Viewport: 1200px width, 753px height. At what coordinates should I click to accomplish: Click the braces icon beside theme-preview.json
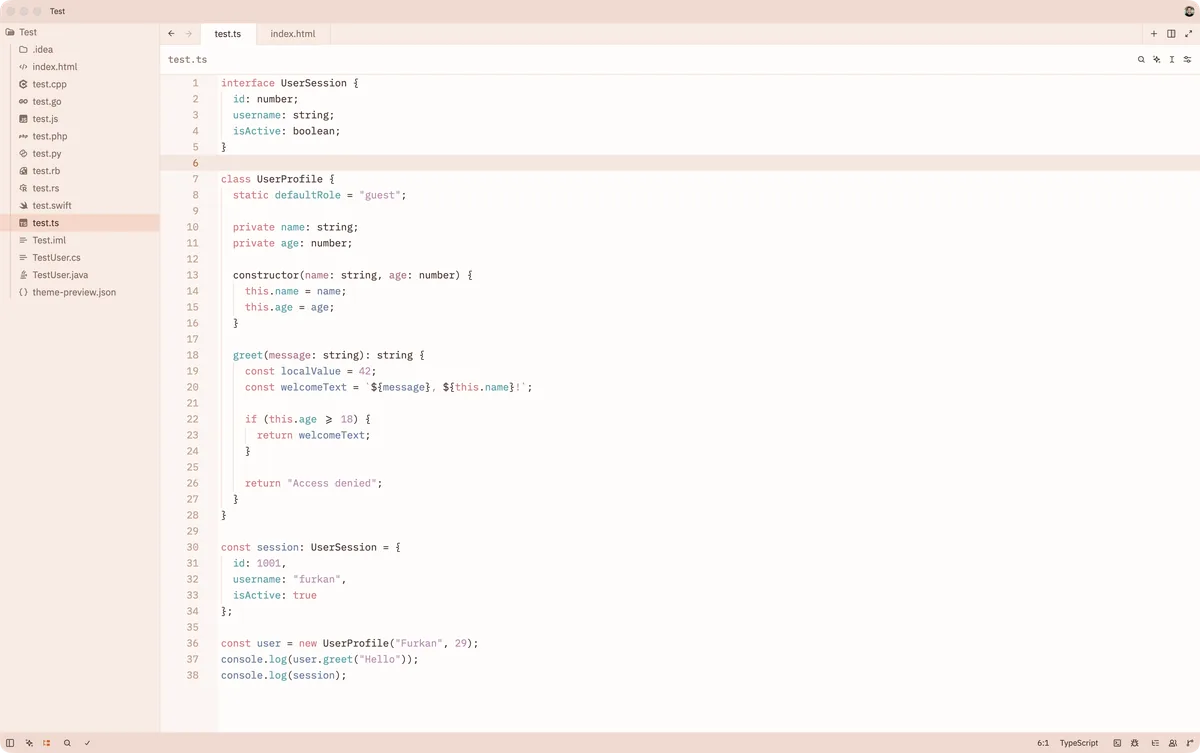pos(23,292)
